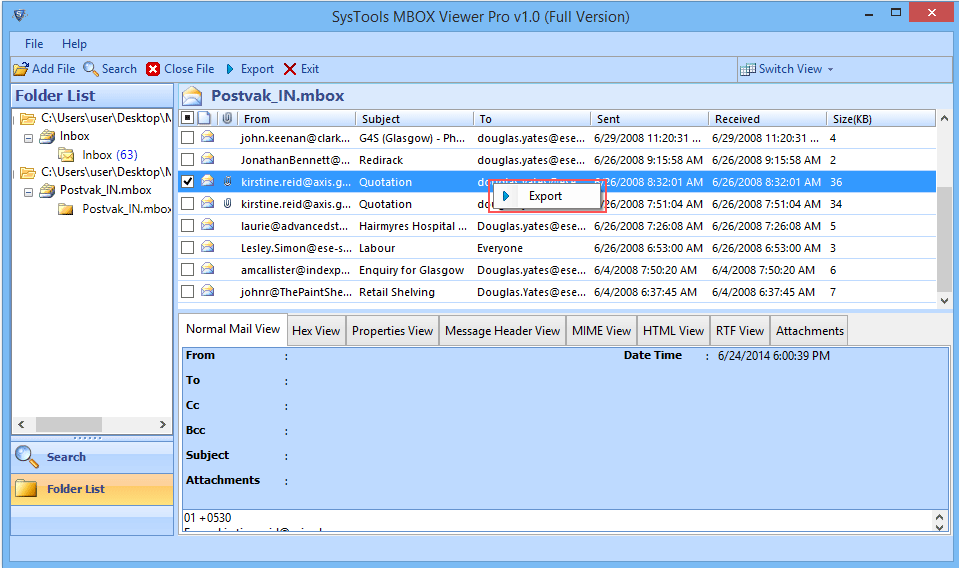Open the Help menu
The width and height of the screenshot is (959, 568).
(74, 44)
